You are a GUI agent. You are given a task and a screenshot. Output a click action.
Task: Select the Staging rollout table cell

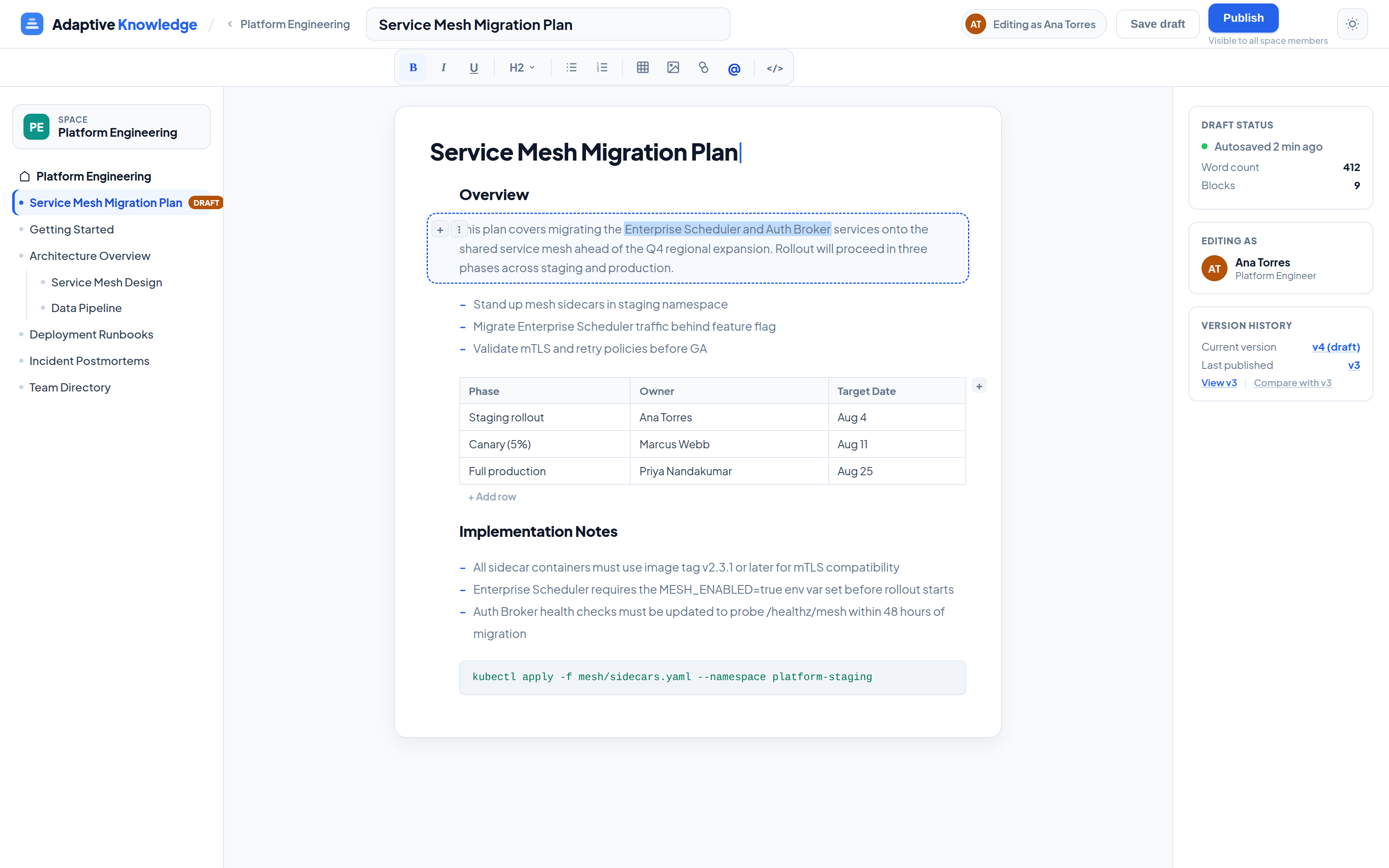tap(545, 418)
